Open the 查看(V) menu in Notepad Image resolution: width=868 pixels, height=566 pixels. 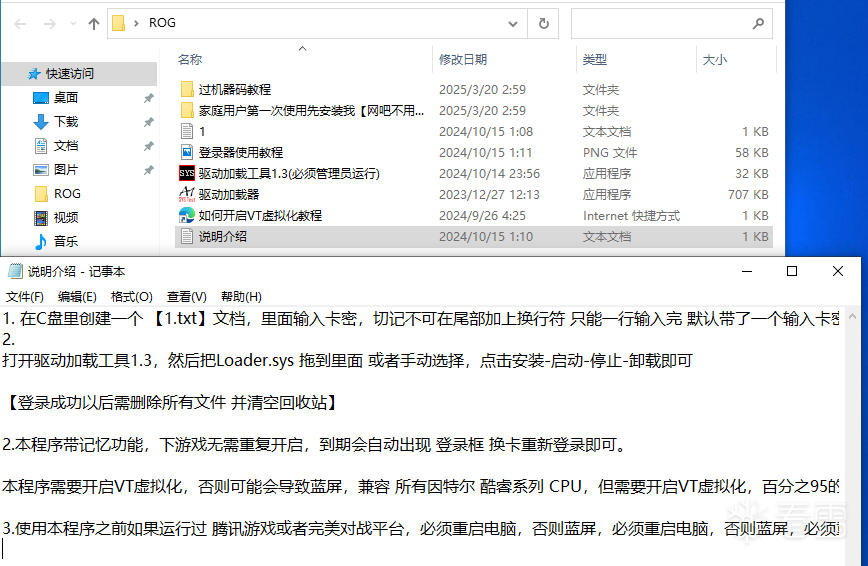(x=187, y=296)
